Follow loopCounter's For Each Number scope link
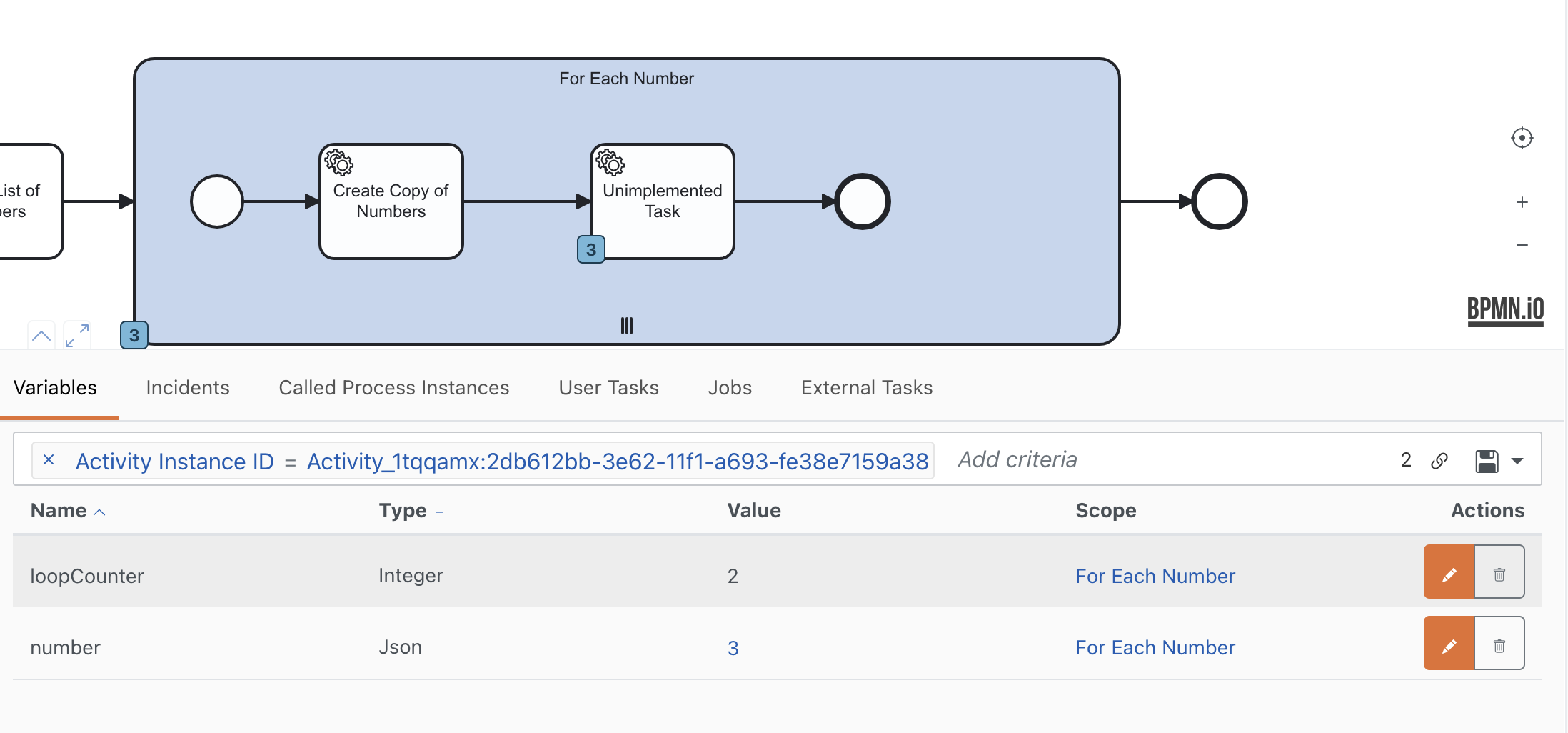Image resolution: width=1568 pixels, height=733 pixels. click(x=1155, y=576)
